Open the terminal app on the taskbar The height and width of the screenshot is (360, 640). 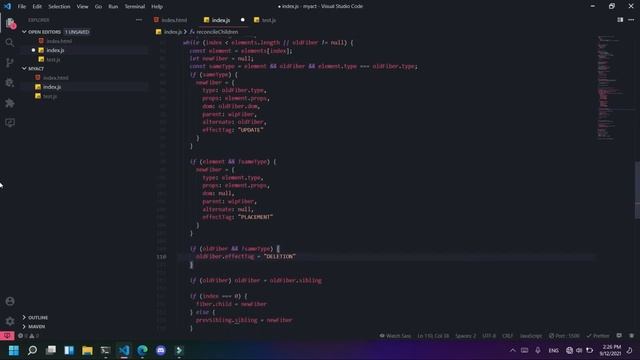click(106, 350)
